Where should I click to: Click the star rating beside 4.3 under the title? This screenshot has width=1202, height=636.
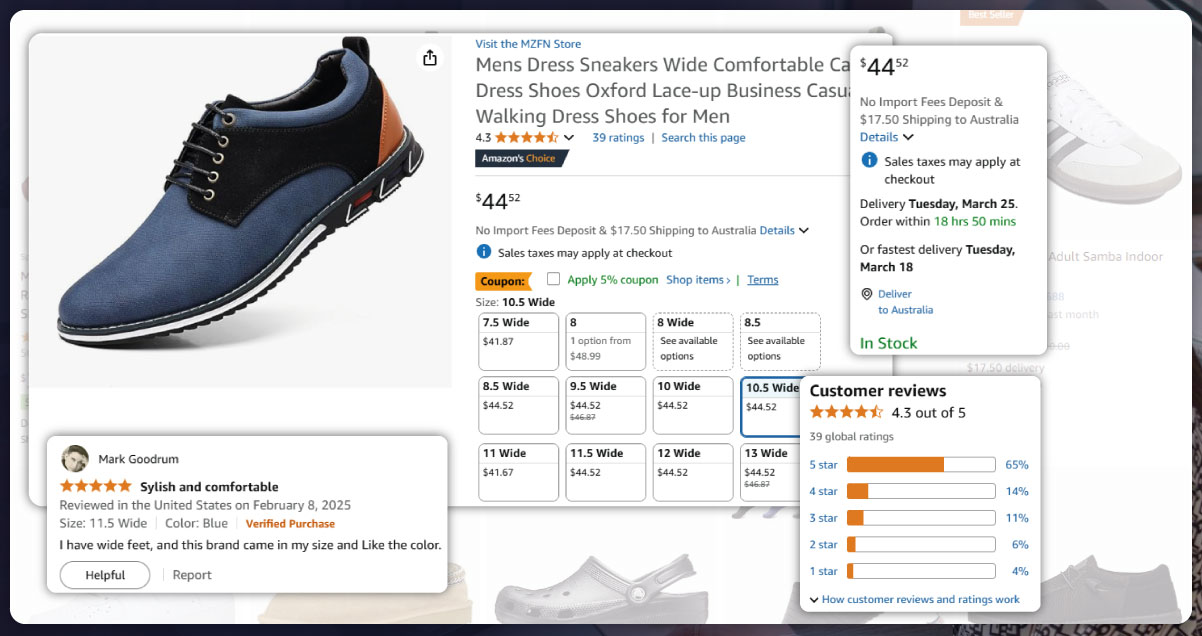point(527,138)
